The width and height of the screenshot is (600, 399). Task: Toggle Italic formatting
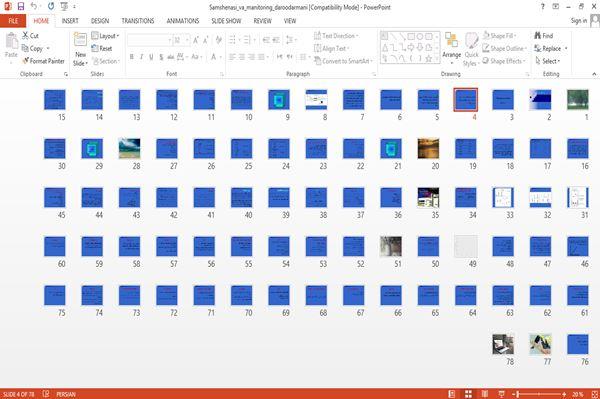tap(142, 57)
